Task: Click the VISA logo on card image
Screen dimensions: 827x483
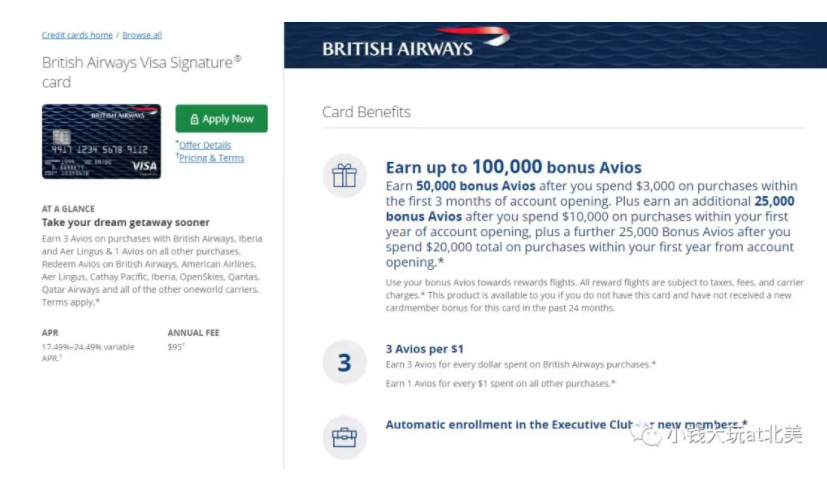Action: [x=144, y=166]
